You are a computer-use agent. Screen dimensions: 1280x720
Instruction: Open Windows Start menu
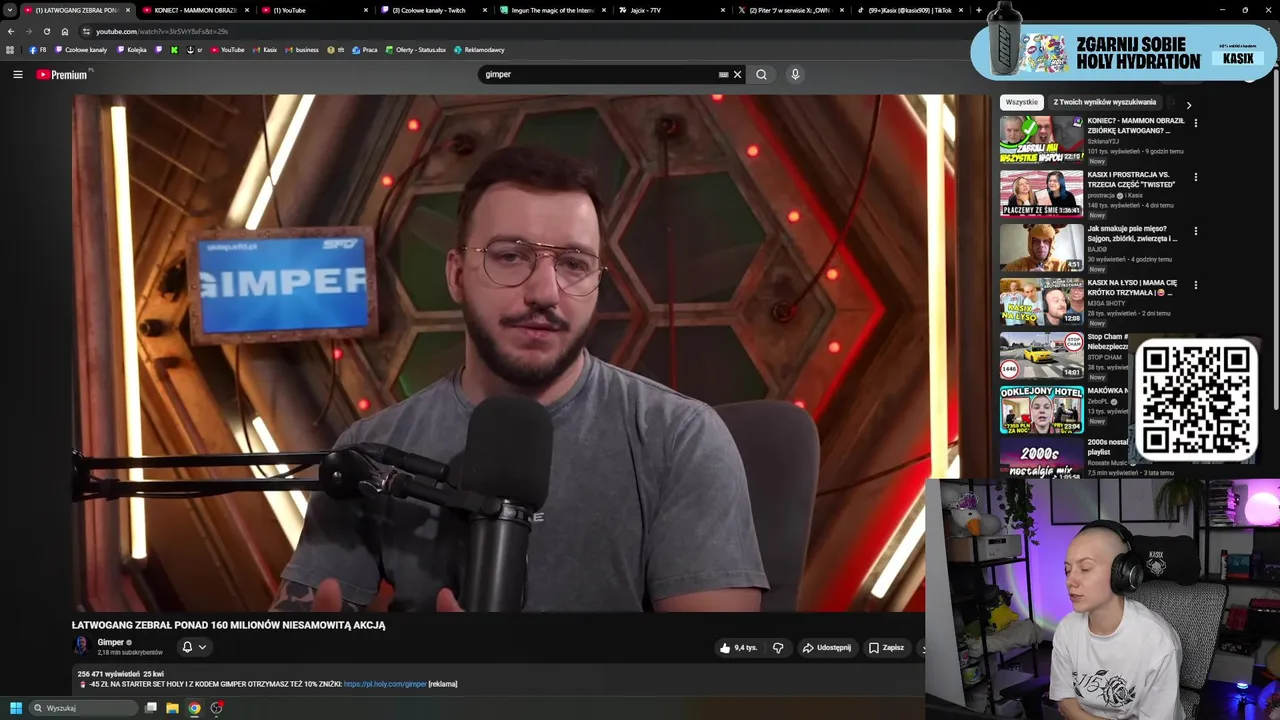(15, 708)
